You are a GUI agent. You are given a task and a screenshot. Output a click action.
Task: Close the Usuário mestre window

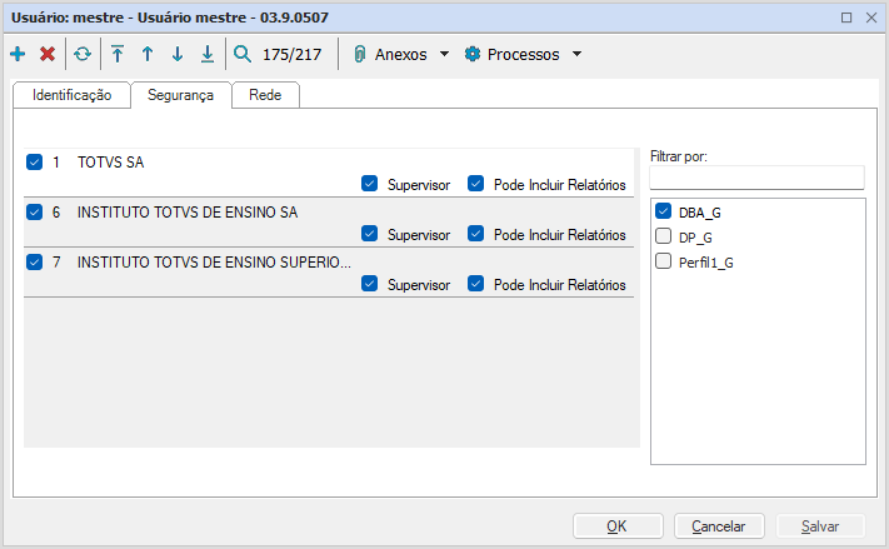click(872, 18)
